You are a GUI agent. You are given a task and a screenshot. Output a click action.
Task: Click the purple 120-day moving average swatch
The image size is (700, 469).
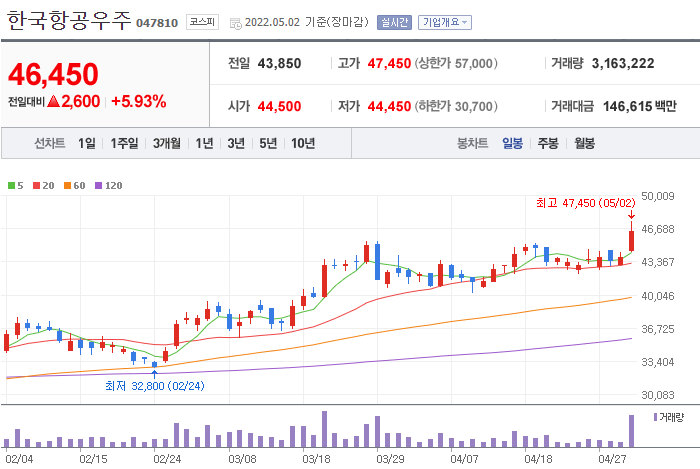[x=99, y=186]
